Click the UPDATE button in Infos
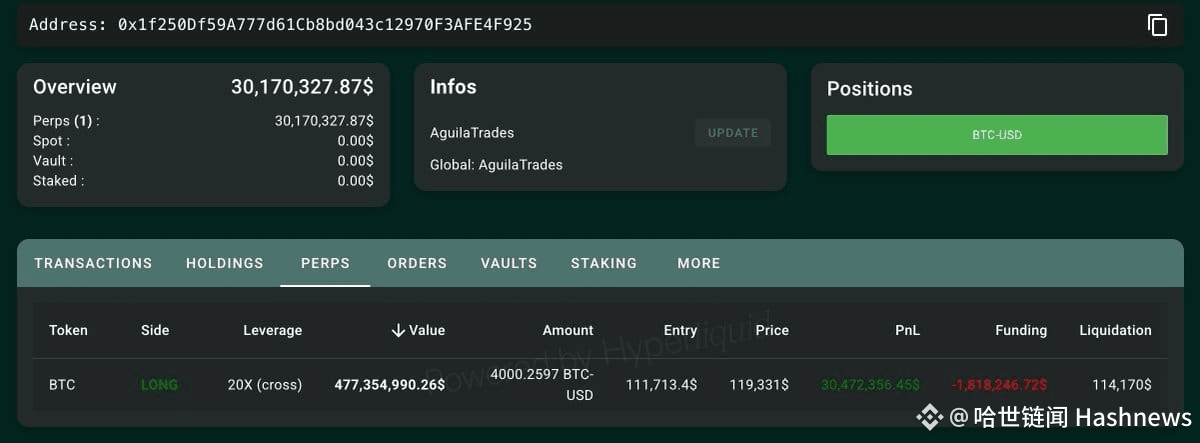Image resolution: width=1200 pixels, height=443 pixels. [733, 133]
